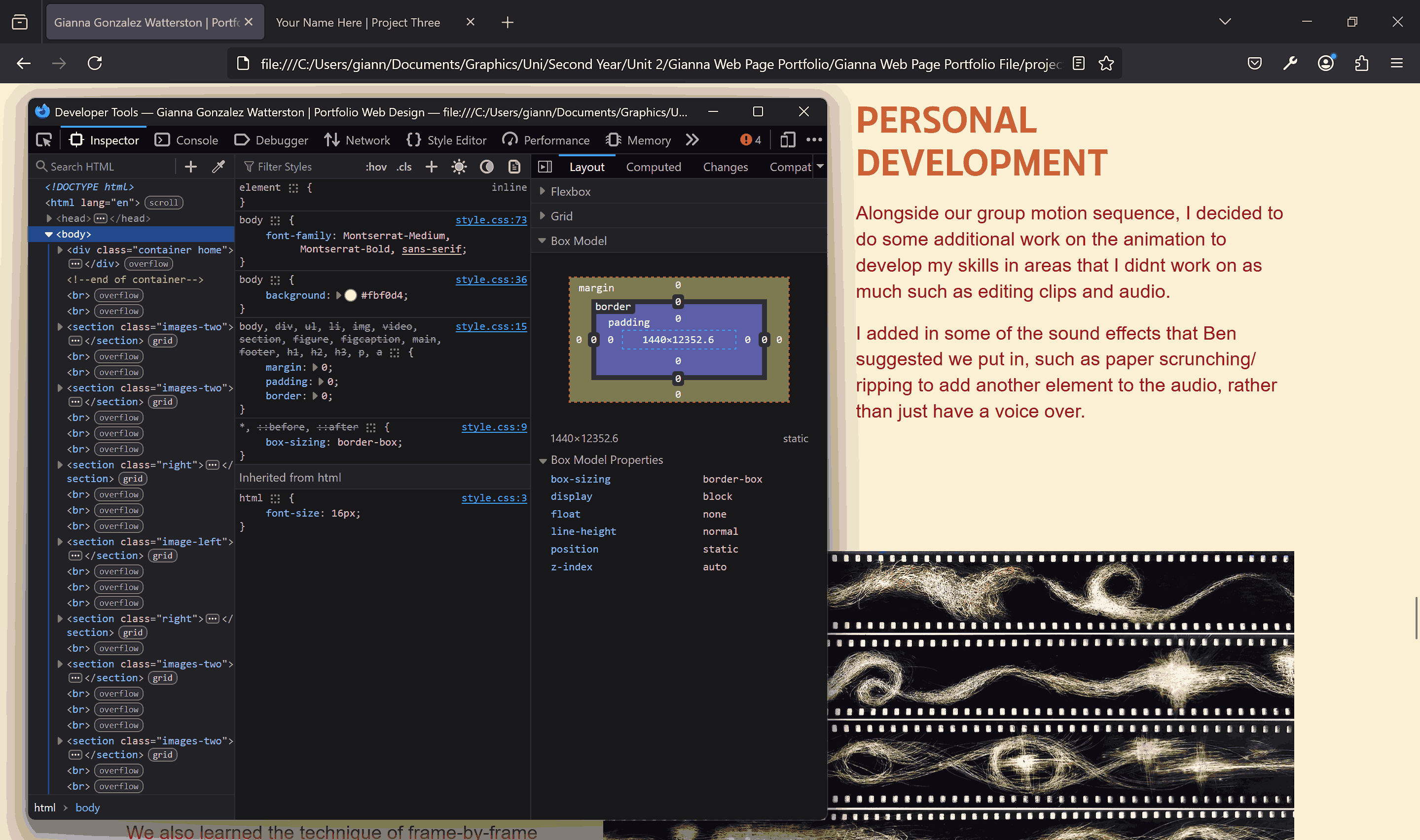Expand the section class image-left node
Image resolution: width=1420 pixels, height=840 pixels.
tap(60, 542)
